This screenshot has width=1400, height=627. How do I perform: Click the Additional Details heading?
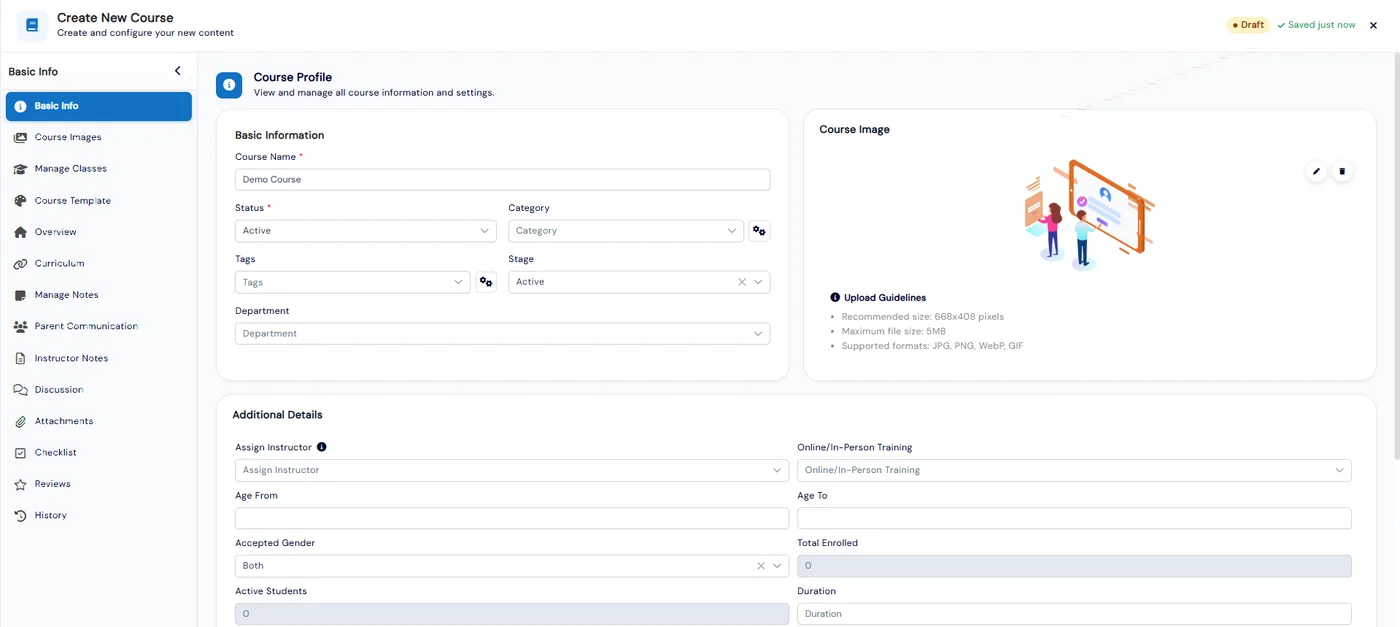click(277, 415)
